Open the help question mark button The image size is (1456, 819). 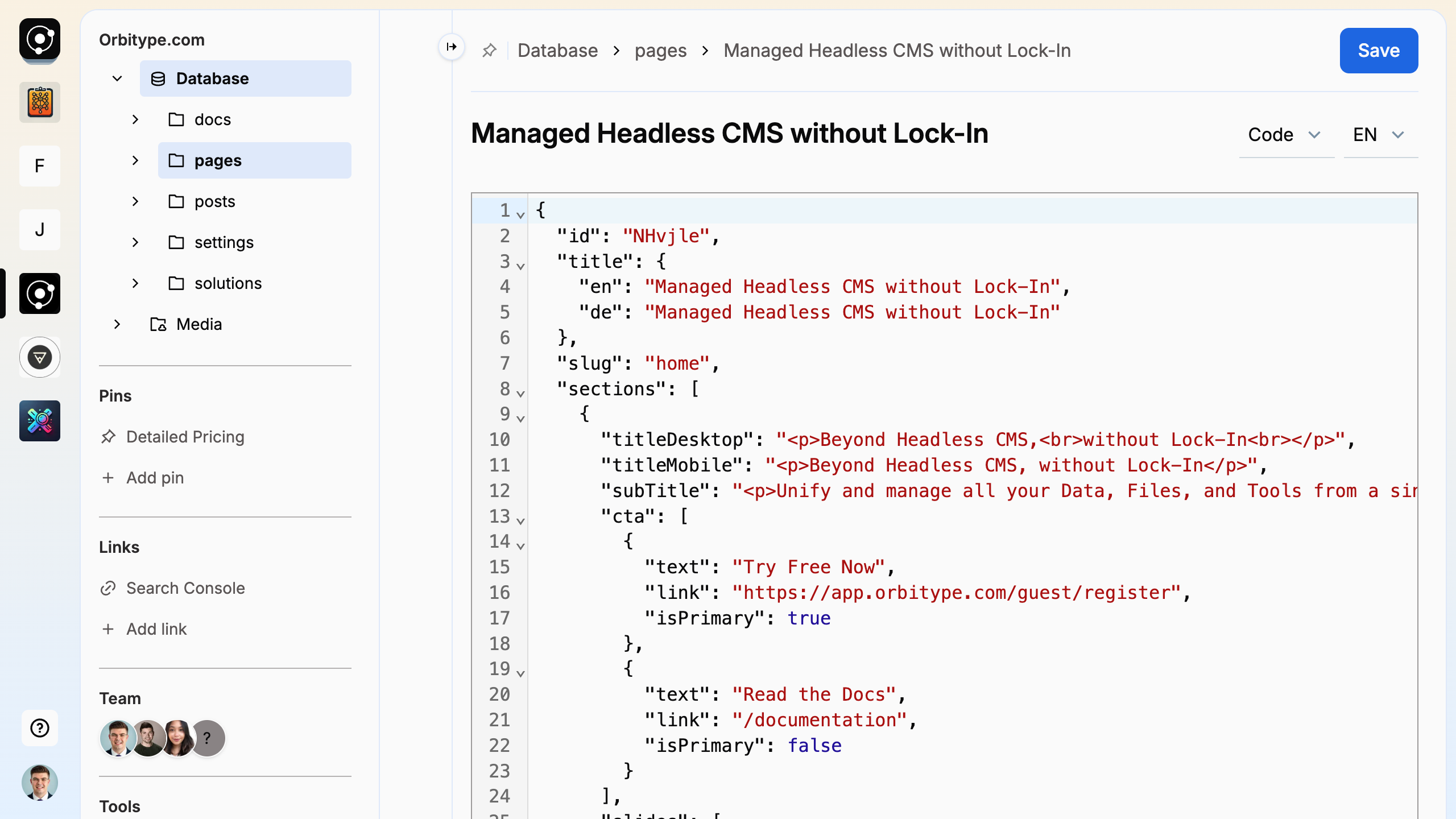40,728
